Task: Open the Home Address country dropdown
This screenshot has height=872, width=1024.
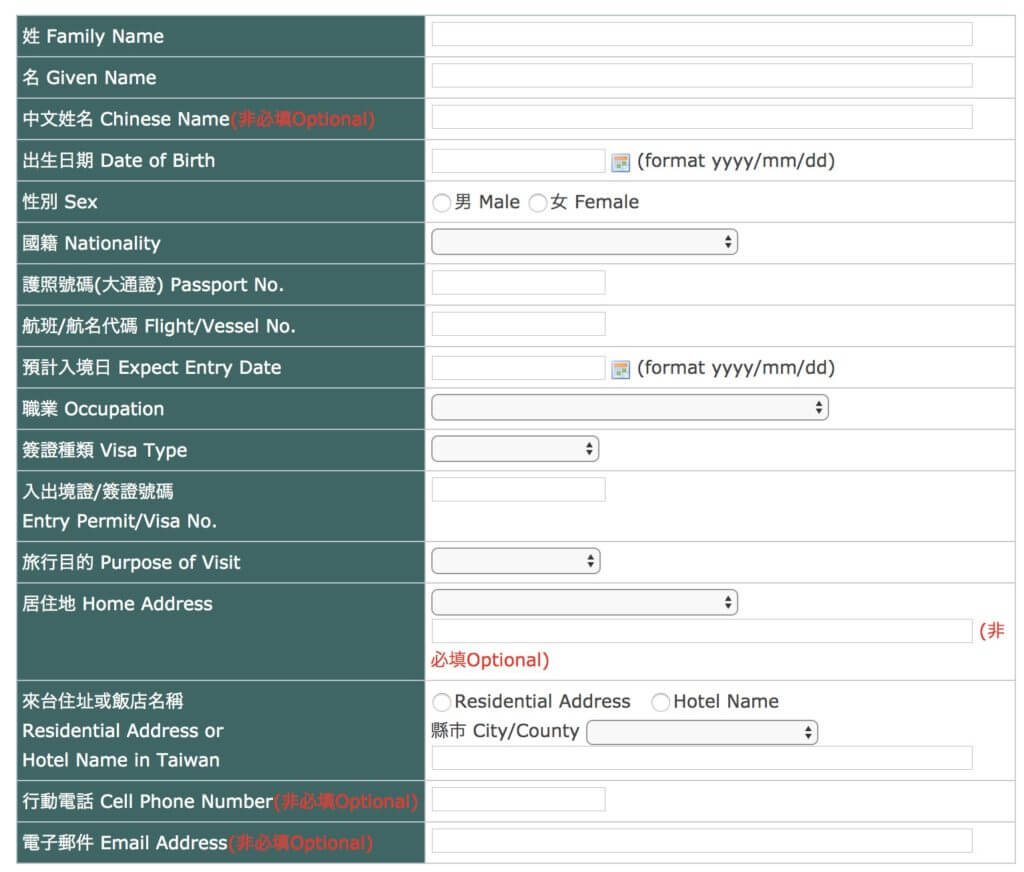Action: [584, 602]
